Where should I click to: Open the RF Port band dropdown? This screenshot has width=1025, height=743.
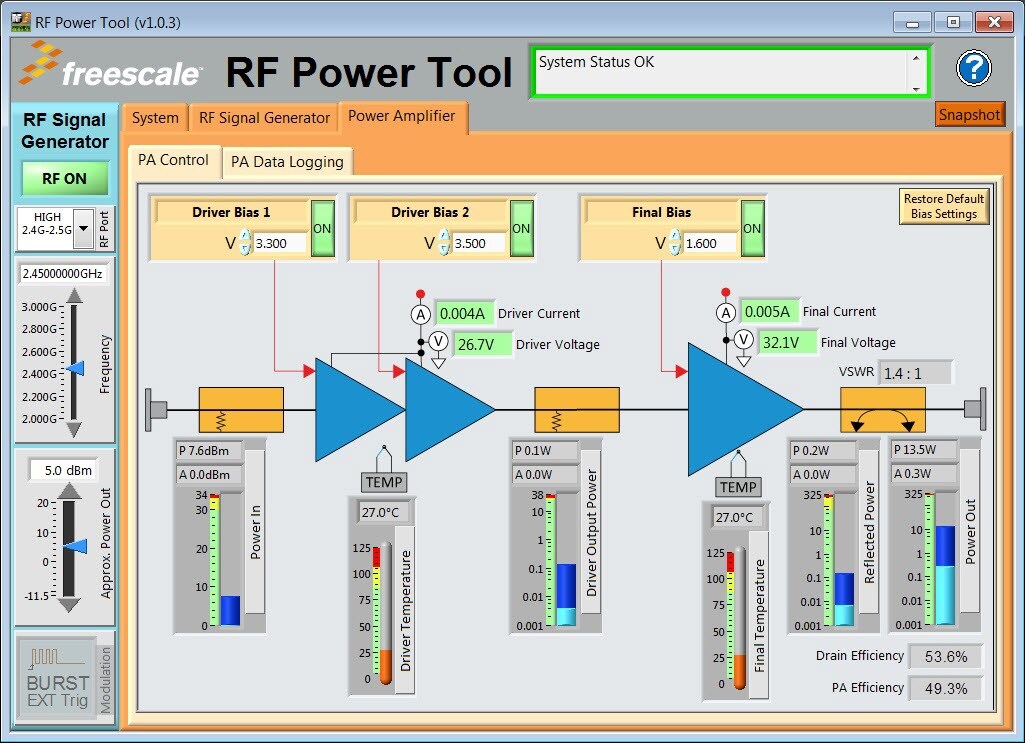pyautogui.click(x=84, y=228)
